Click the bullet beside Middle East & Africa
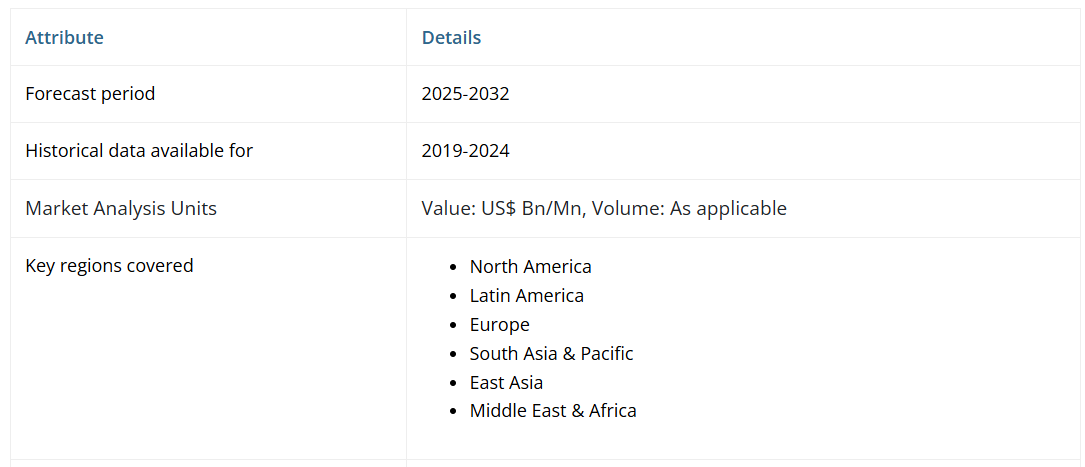The image size is (1085, 467). click(x=454, y=412)
